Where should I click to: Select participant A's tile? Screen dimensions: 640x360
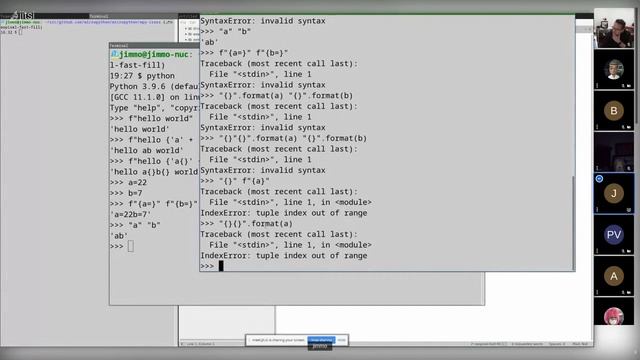click(x=614, y=276)
